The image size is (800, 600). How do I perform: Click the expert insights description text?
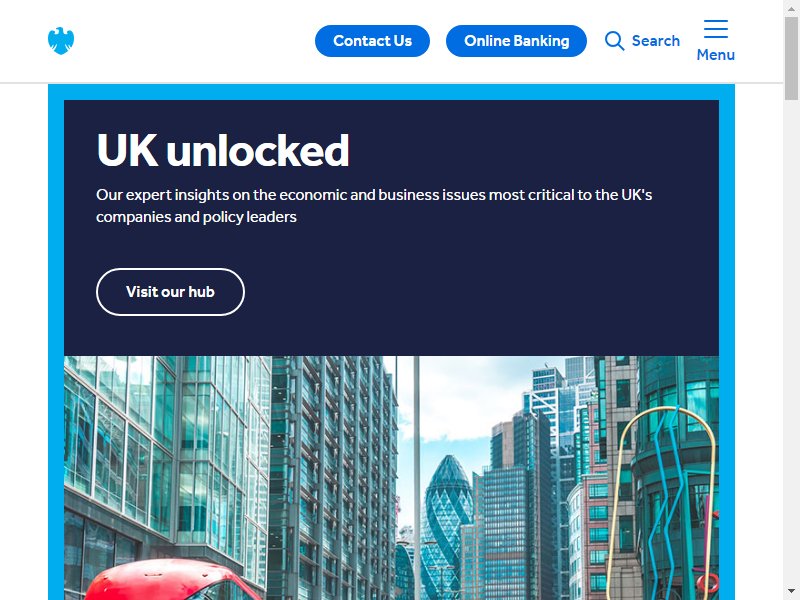point(374,206)
